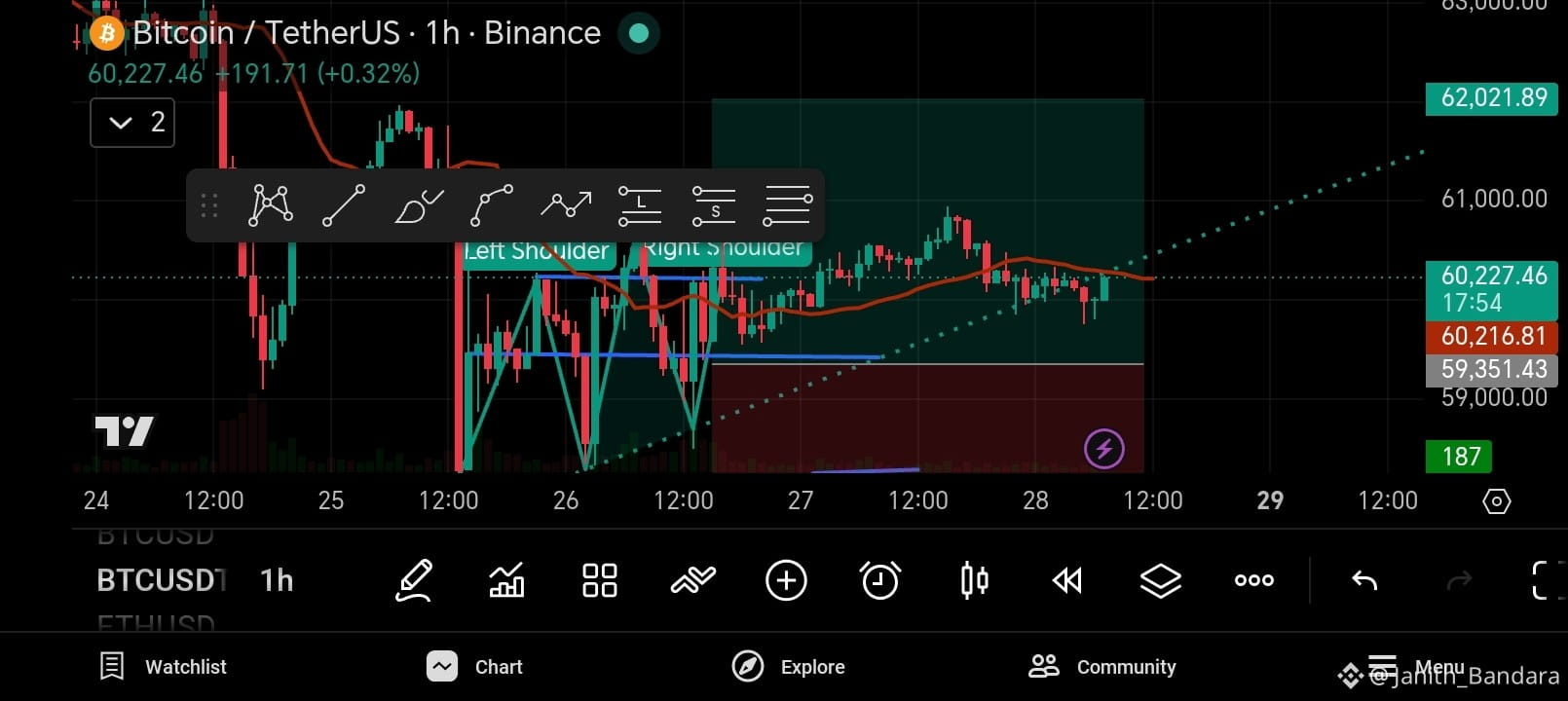Open chart settings gear on time axis
This screenshot has height=701, width=1568.
1497,501
